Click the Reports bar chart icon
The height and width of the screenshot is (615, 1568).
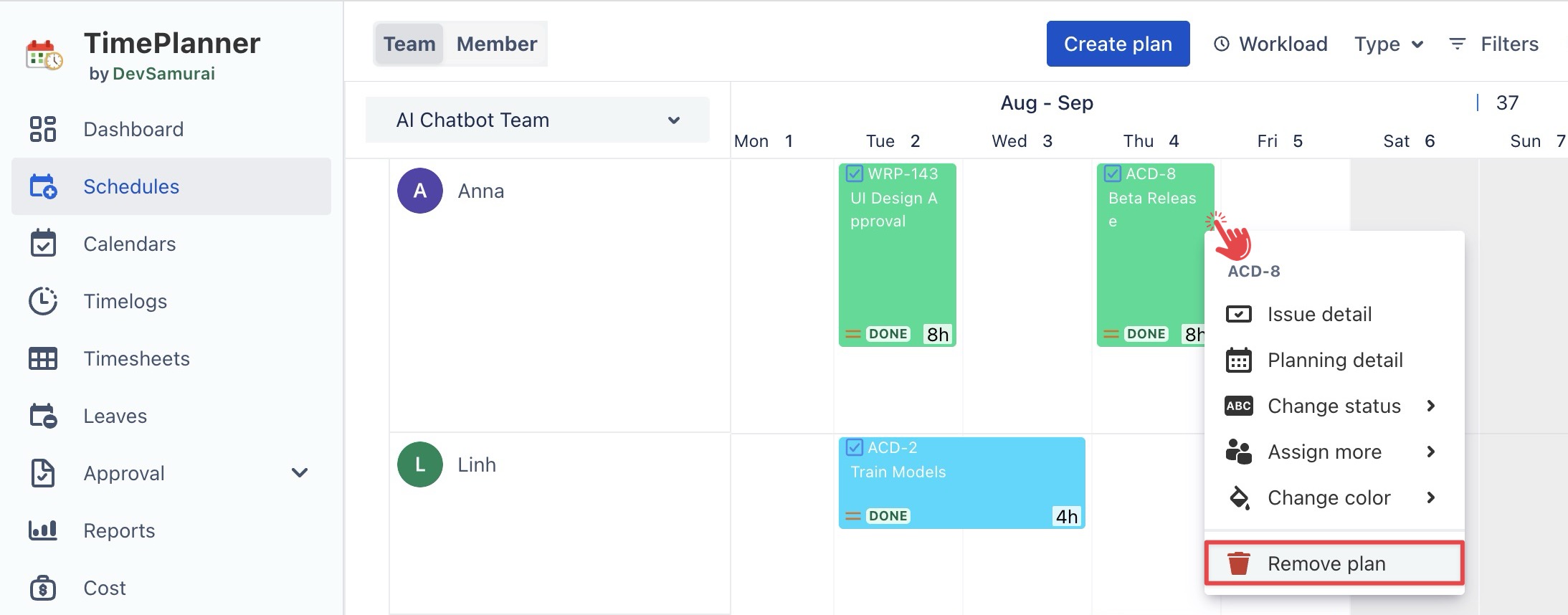[42, 530]
